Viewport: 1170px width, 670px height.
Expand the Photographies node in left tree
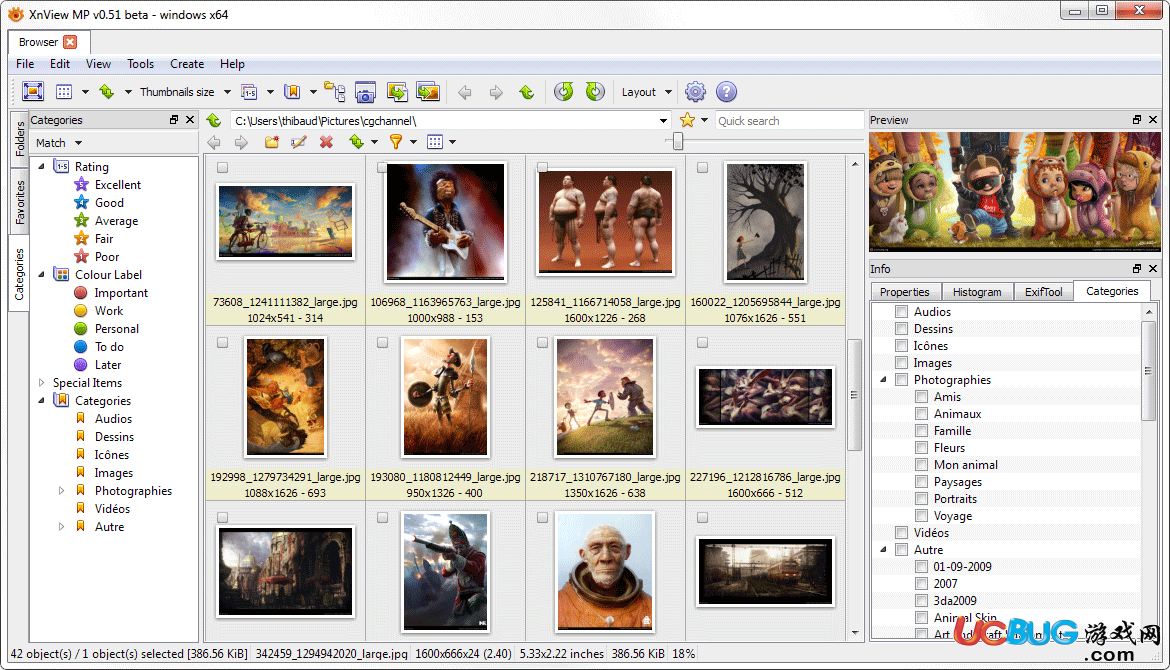[x=62, y=490]
